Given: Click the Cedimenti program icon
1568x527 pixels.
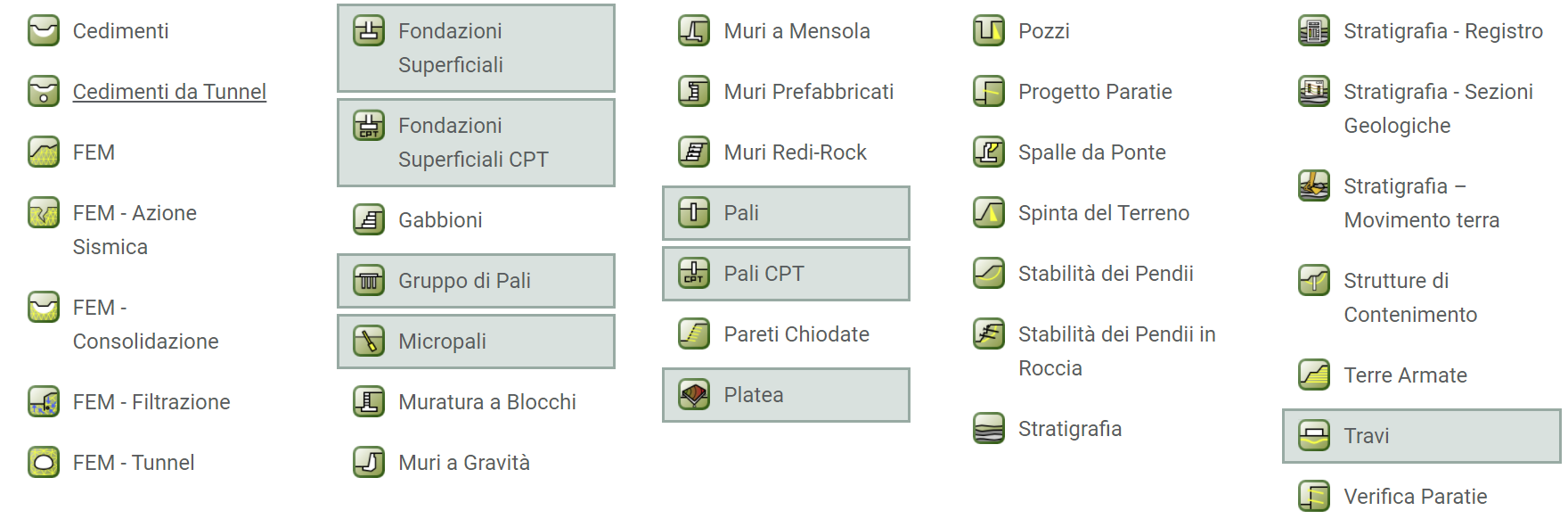Looking at the screenshot, I should point(44,31).
